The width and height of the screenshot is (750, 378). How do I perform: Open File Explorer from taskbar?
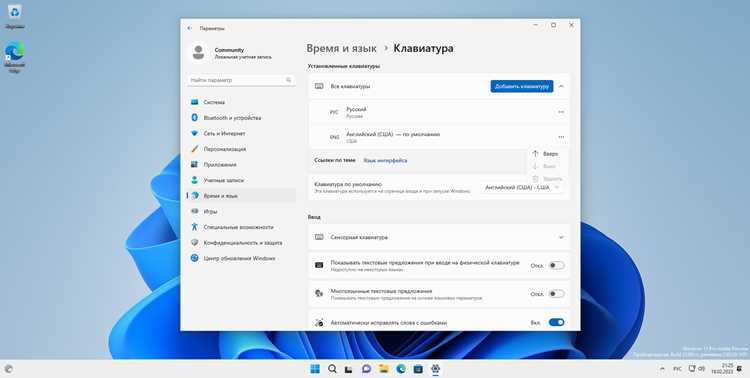click(384, 368)
